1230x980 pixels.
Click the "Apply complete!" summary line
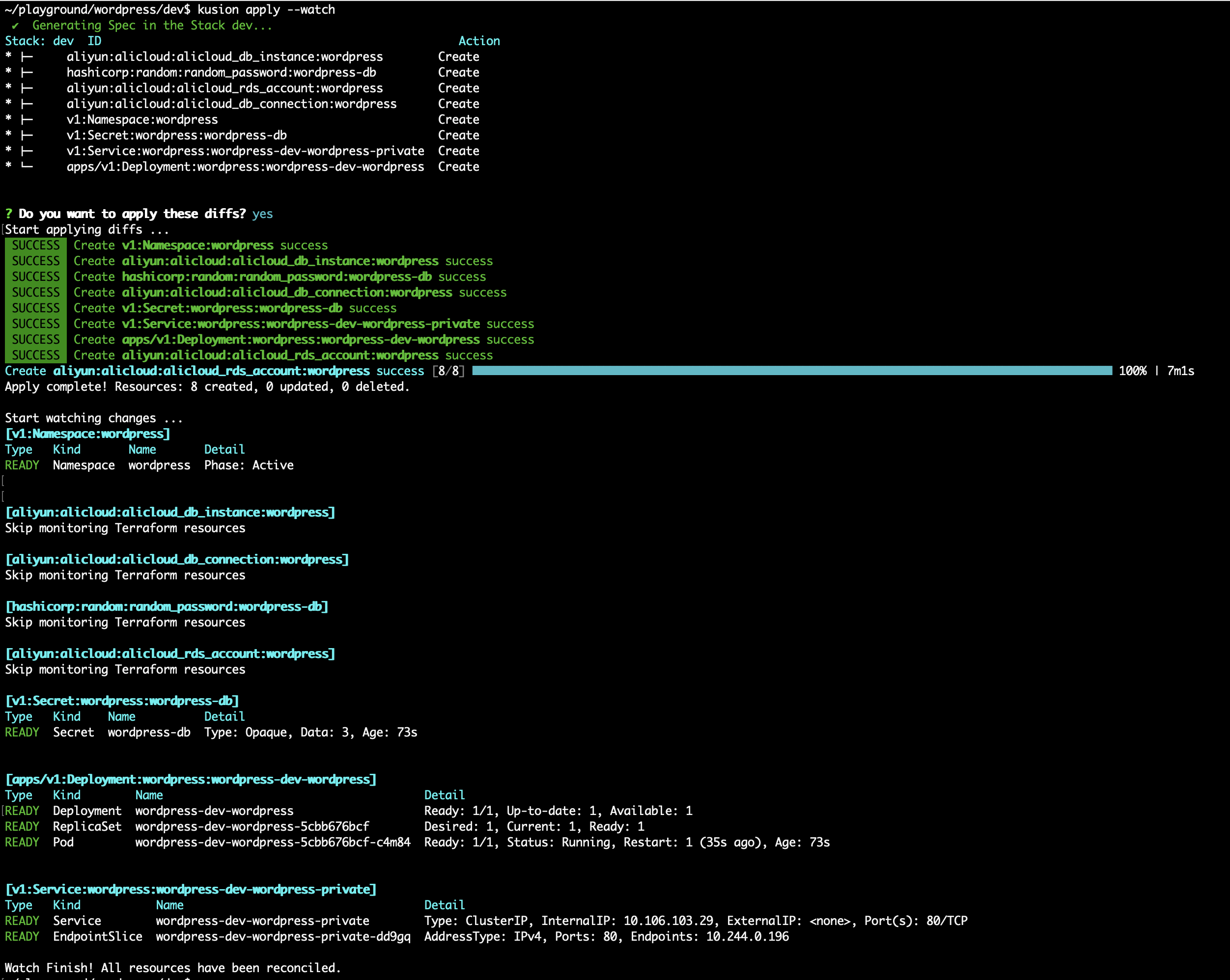pos(205,386)
